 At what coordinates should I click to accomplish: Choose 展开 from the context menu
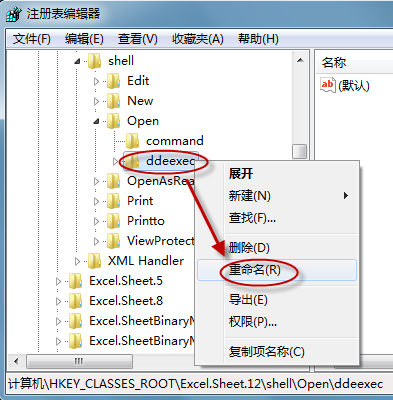277,174
